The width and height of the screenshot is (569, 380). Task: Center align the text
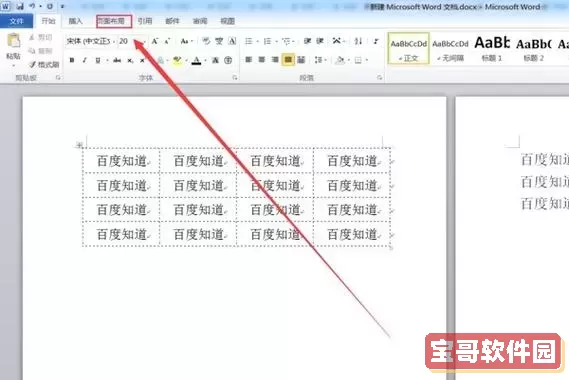pos(262,60)
